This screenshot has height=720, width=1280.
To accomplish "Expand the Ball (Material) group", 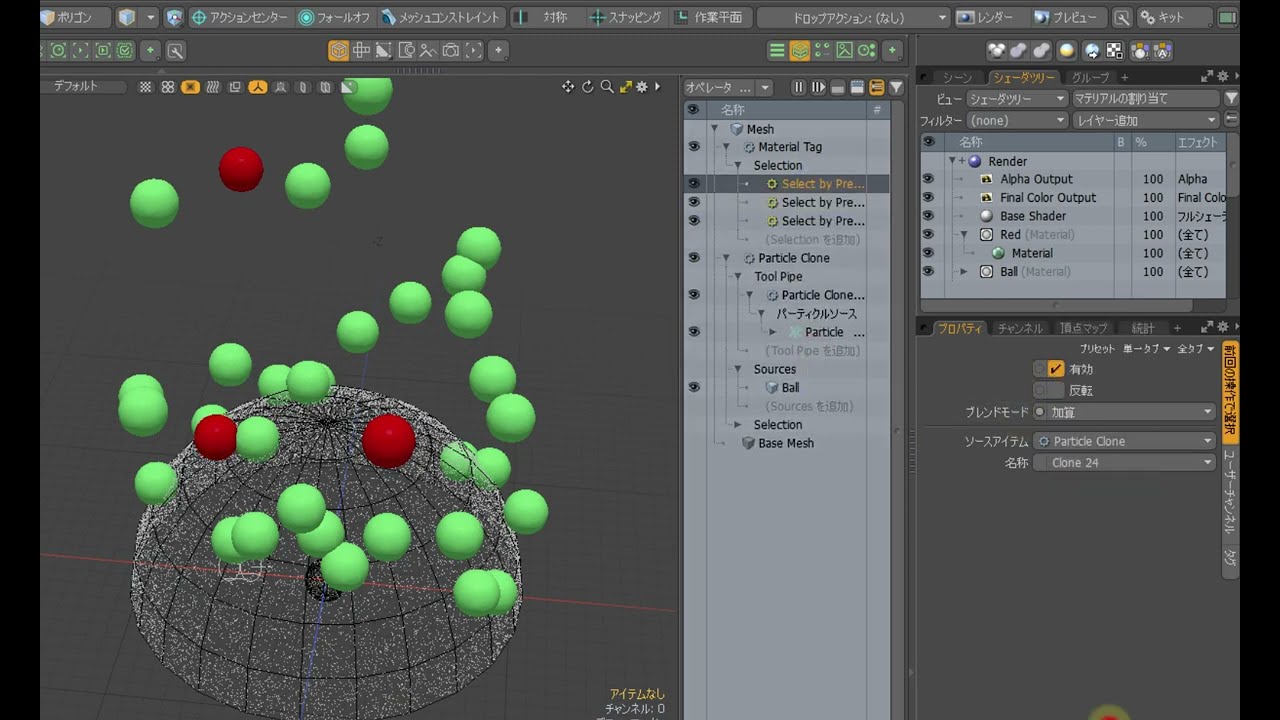I will [964, 272].
